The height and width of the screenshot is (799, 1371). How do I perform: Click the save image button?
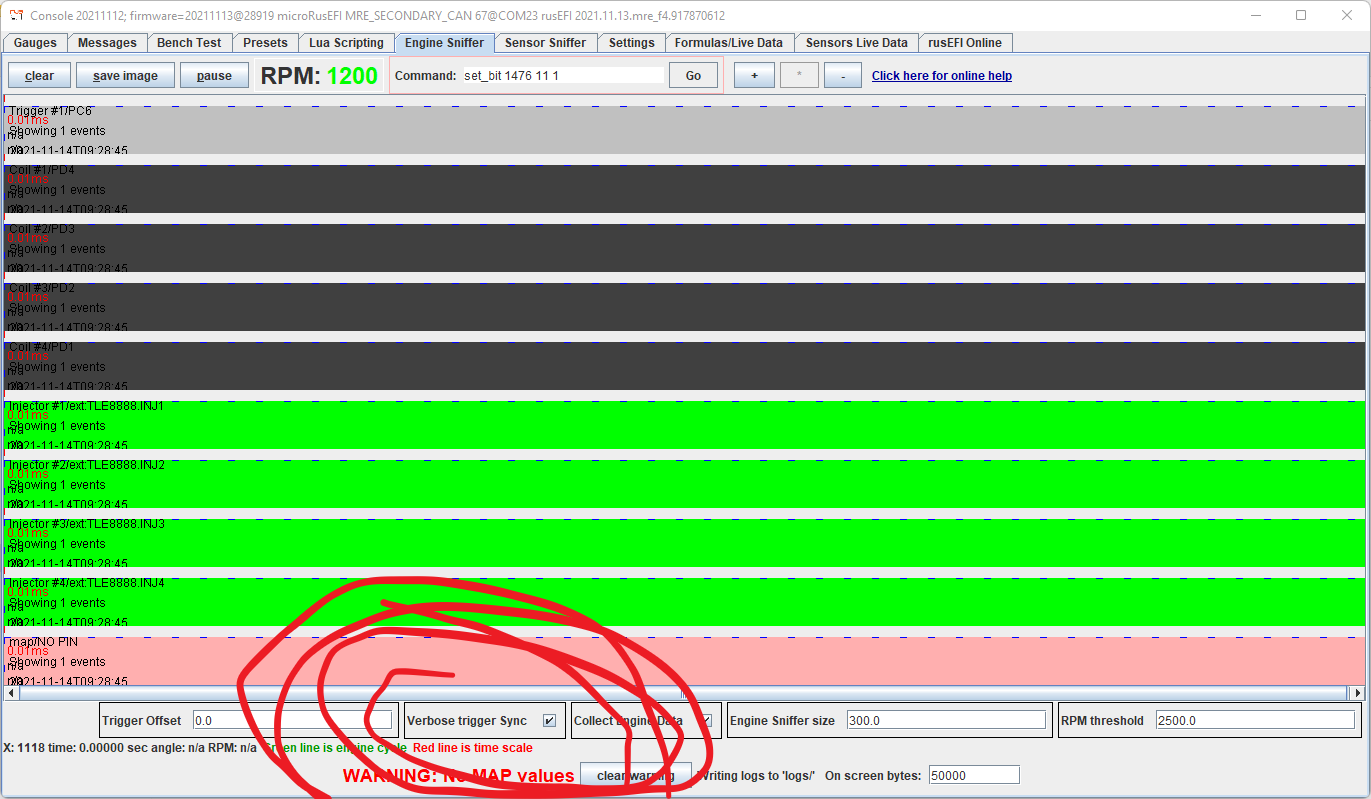pos(125,75)
